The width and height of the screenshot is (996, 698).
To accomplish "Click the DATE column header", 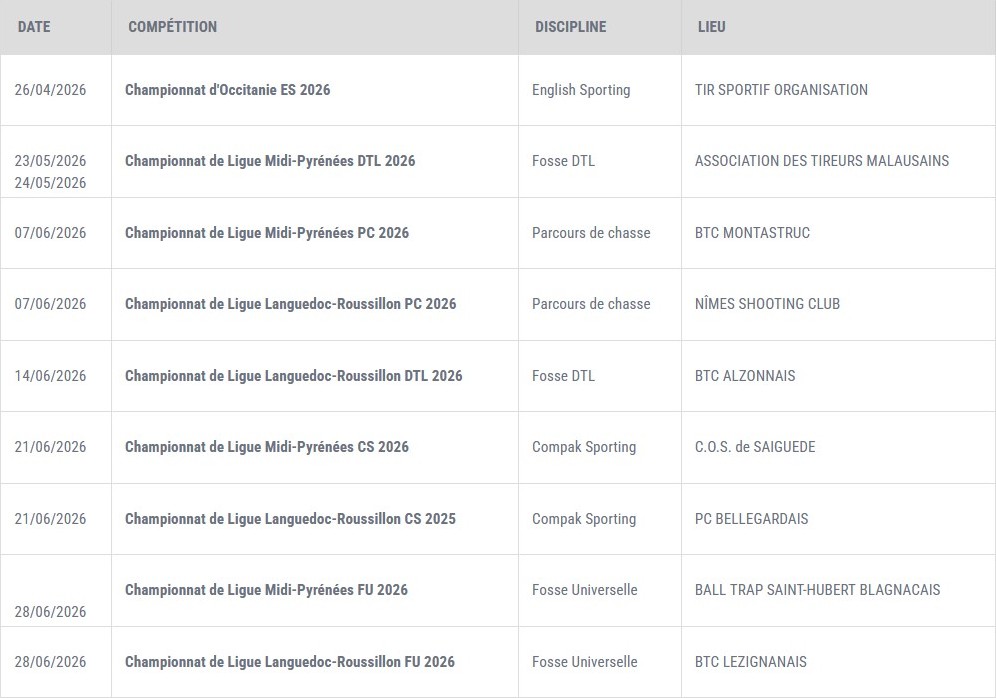I will [34, 27].
